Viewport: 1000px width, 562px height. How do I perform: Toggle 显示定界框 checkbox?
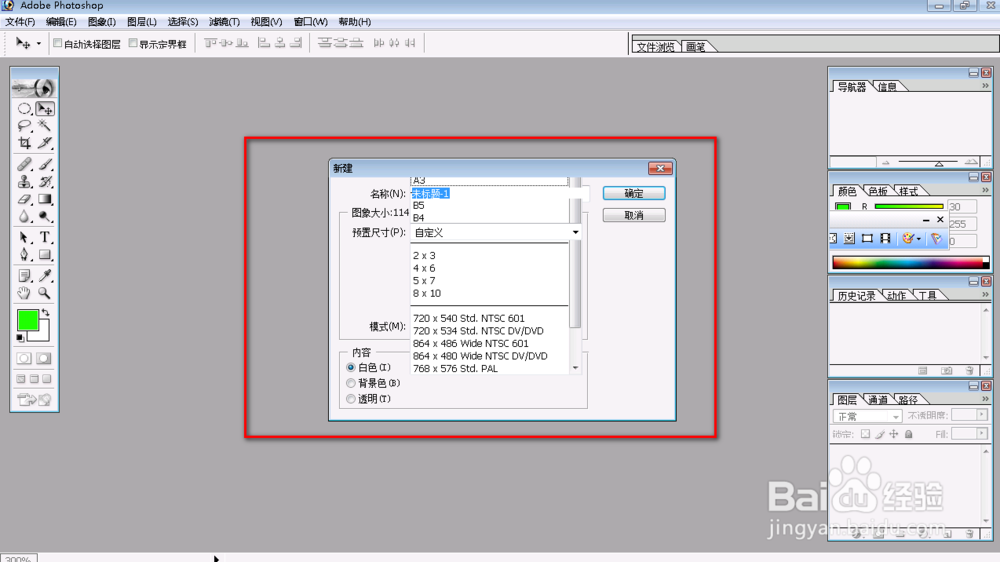tap(133, 43)
